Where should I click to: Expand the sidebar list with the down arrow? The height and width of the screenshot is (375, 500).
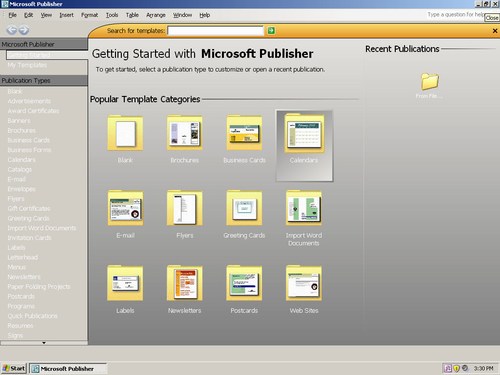pos(44,343)
